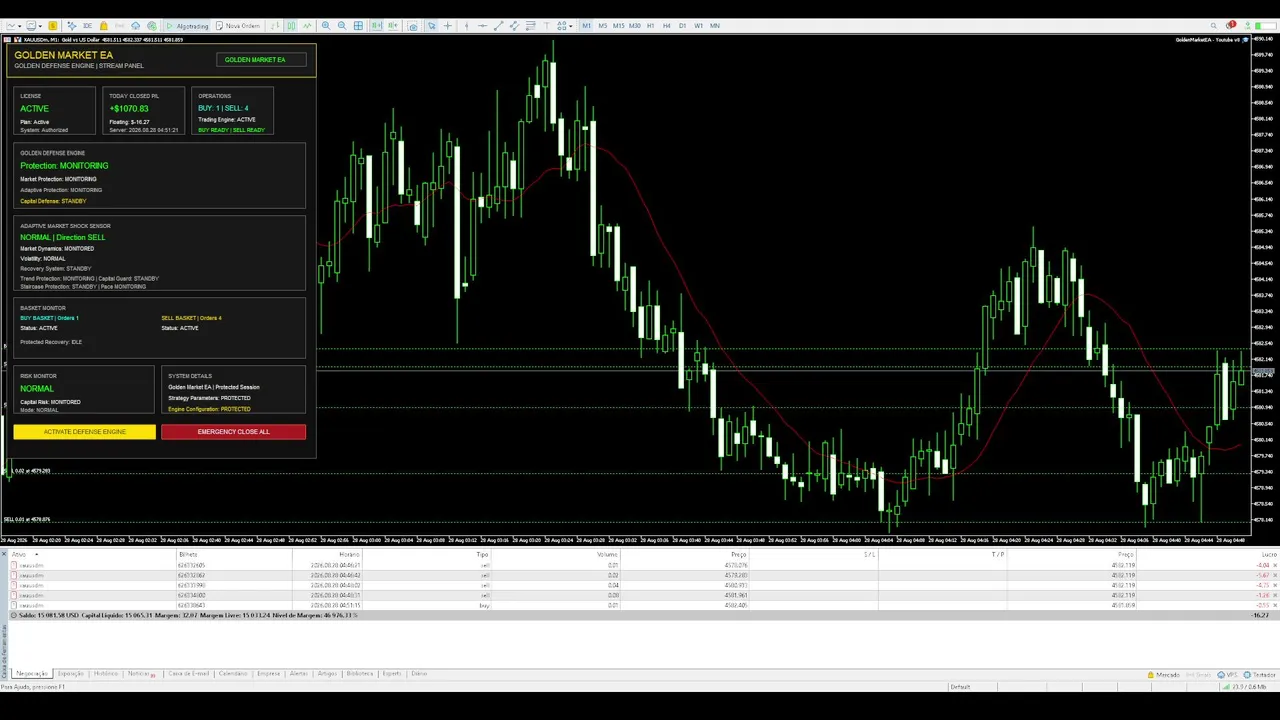Open the Exposição tab
Screen dimensions: 1280x720
(71, 674)
